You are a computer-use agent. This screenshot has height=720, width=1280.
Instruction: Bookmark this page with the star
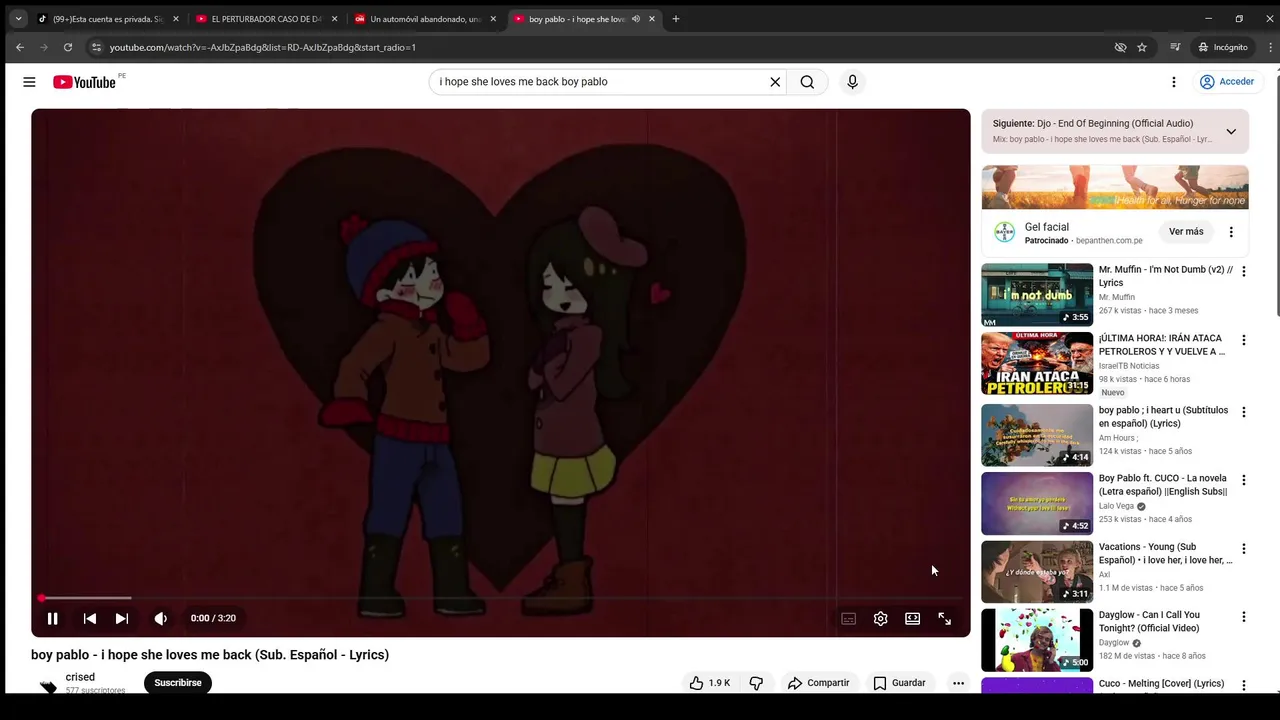[1142, 47]
